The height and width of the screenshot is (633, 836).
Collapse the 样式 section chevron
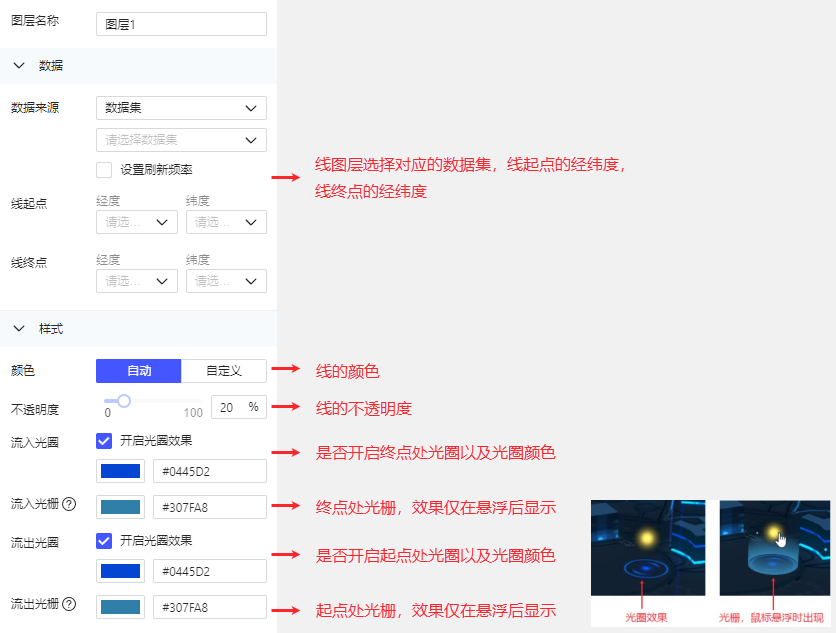coord(19,328)
